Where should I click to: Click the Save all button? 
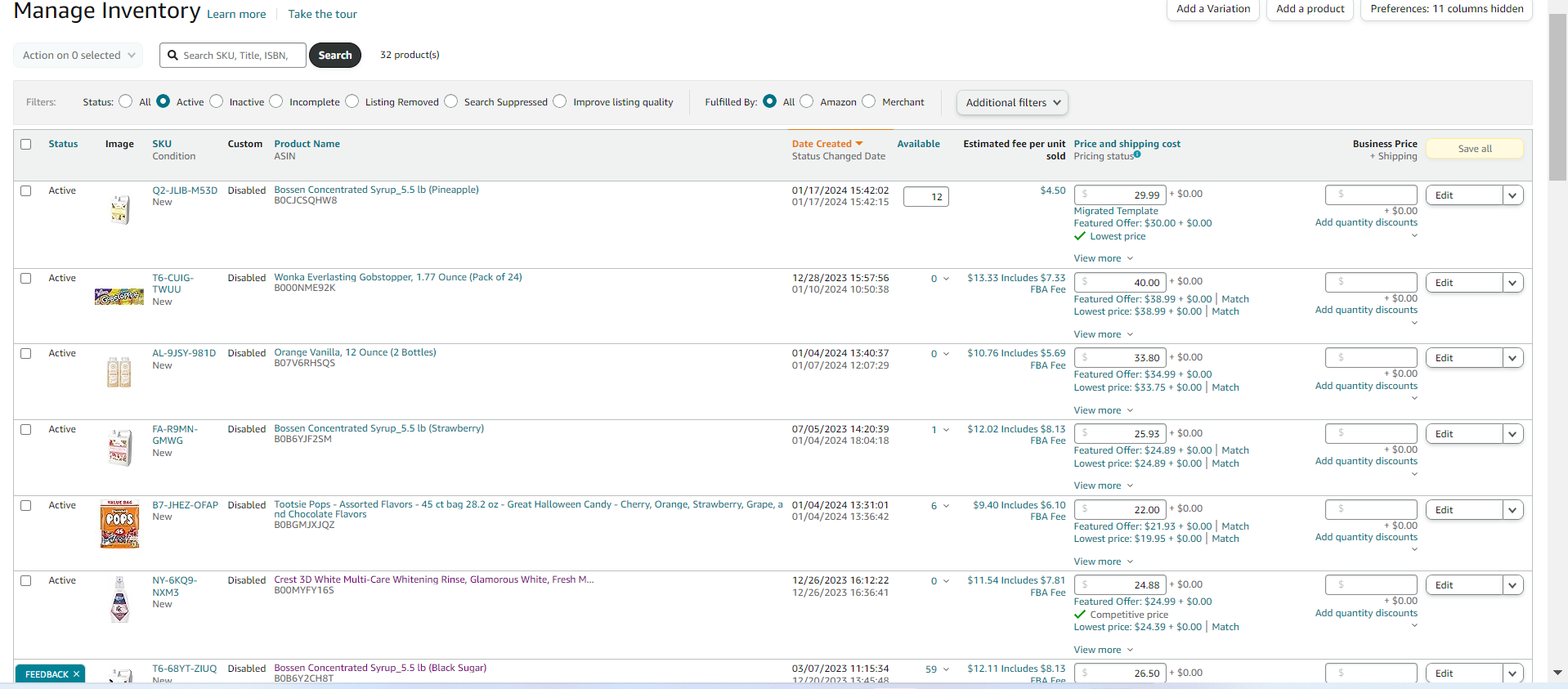(1475, 149)
